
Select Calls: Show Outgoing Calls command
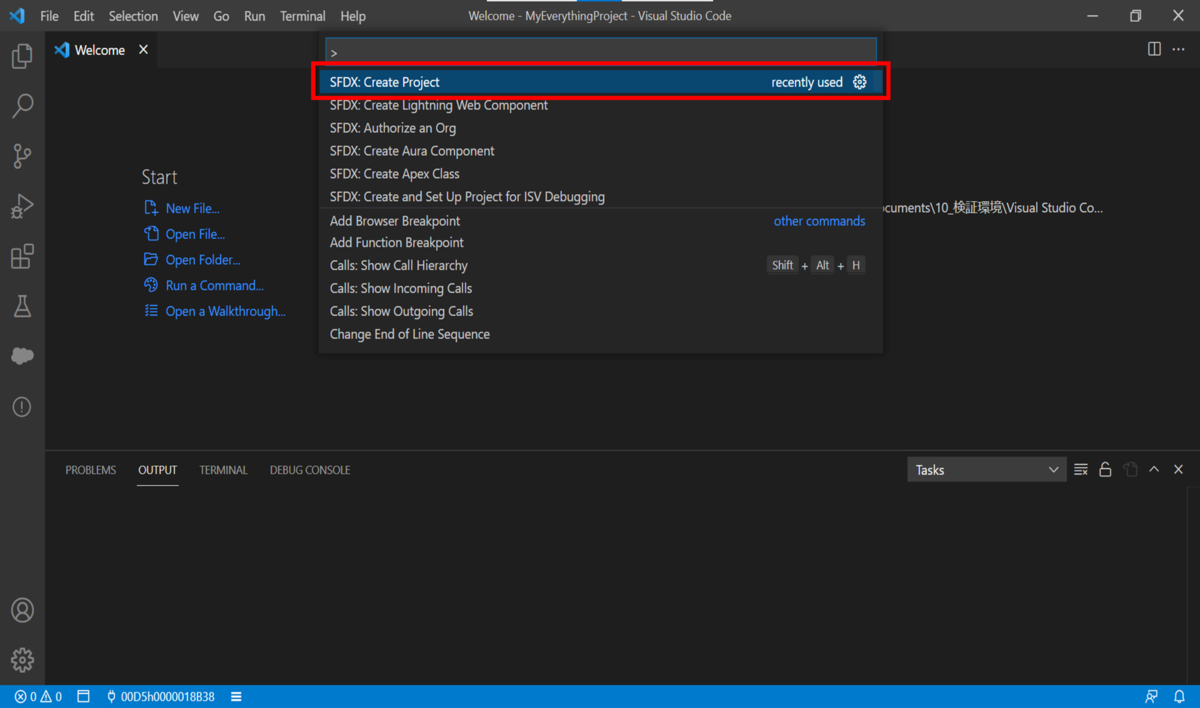click(601, 312)
